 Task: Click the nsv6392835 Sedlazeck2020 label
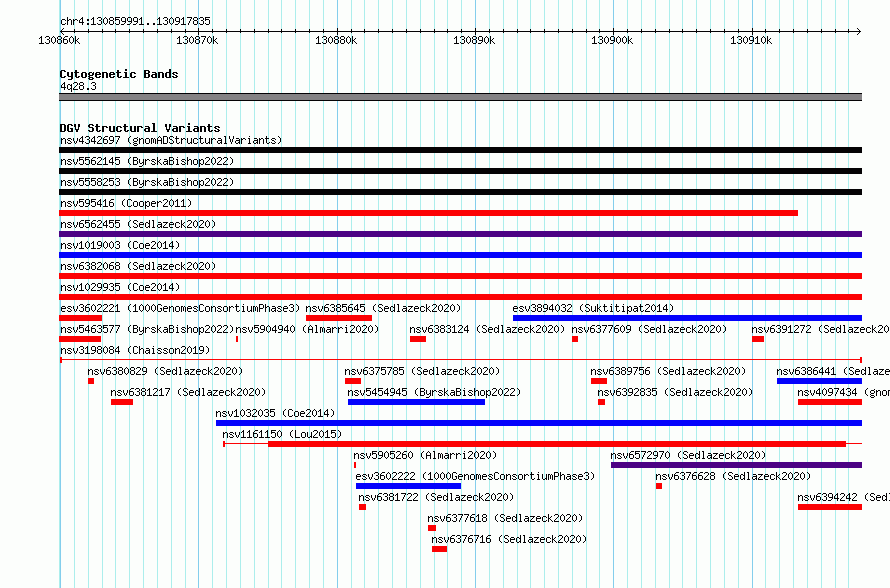coord(675,392)
